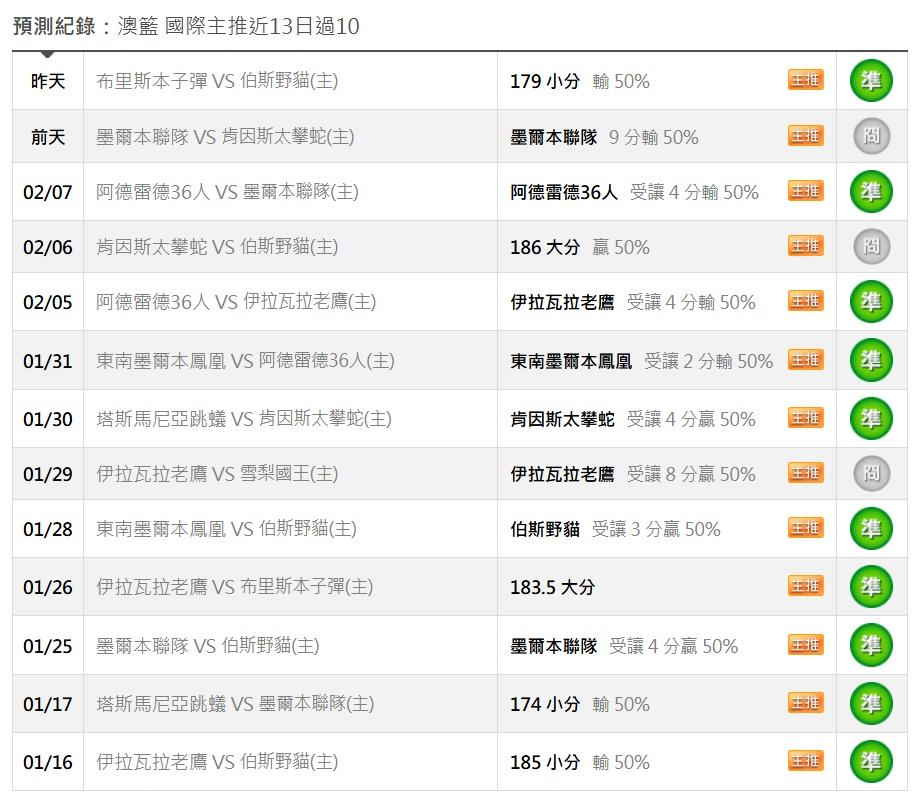Click the green 準 icon in the 01/28 row
The image size is (917, 793).
(871, 529)
